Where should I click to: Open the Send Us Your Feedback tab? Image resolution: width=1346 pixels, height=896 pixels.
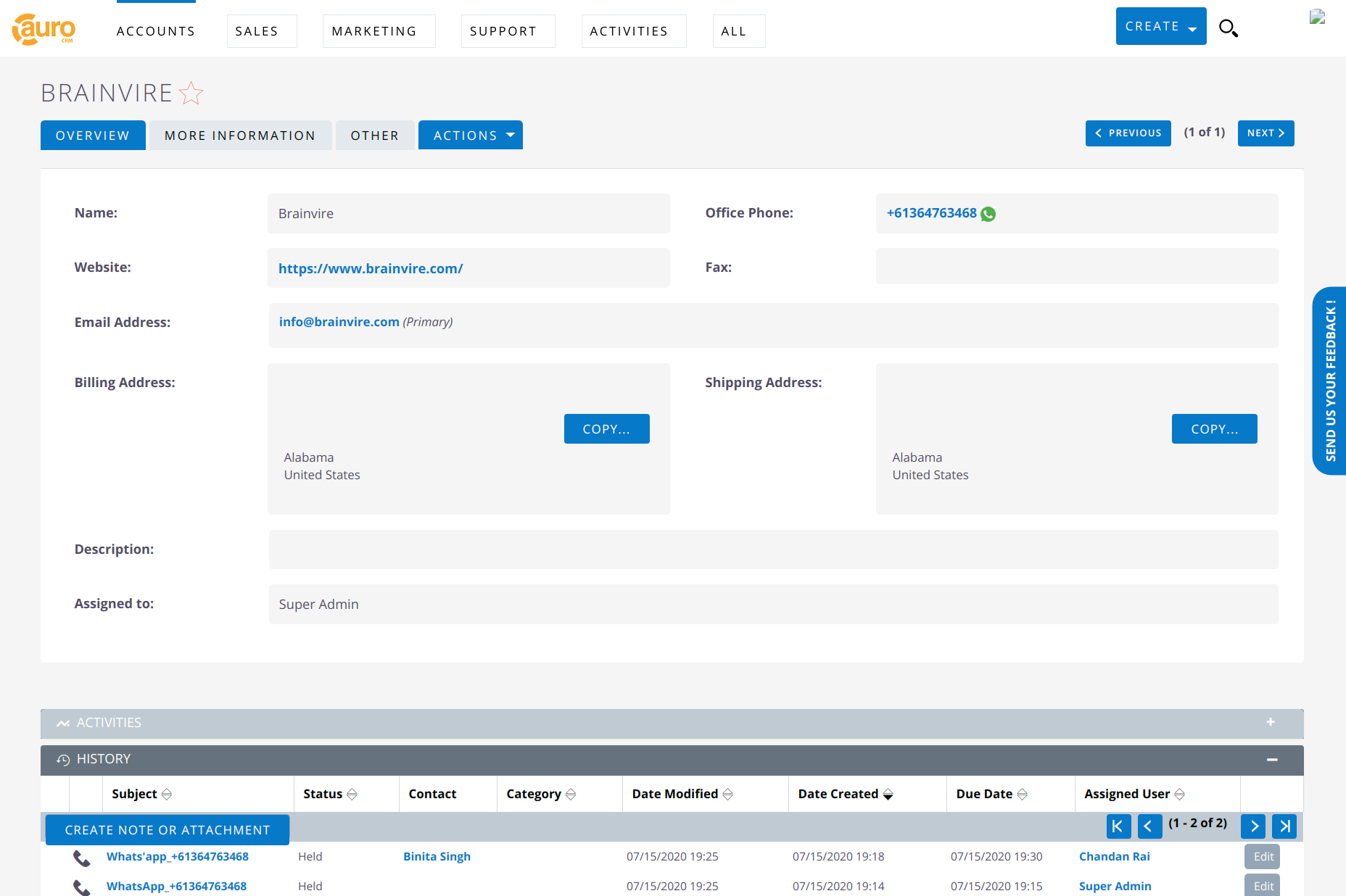click(x=1330, y=381)
